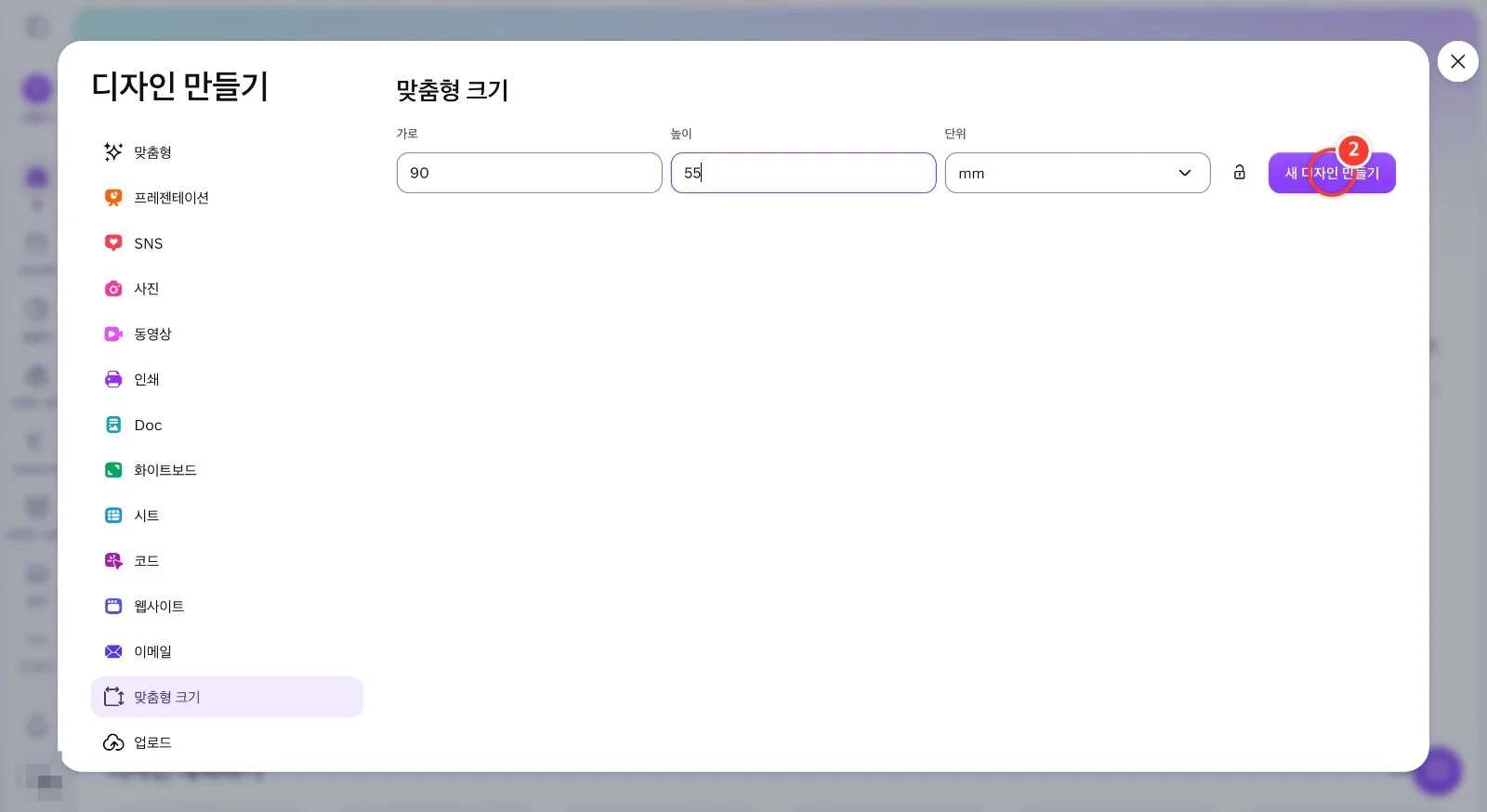Click the 맞춤형 크기 resize icon
This screenshot has width=1487, height=812.
pyautogui.click(x=113, y=697)
